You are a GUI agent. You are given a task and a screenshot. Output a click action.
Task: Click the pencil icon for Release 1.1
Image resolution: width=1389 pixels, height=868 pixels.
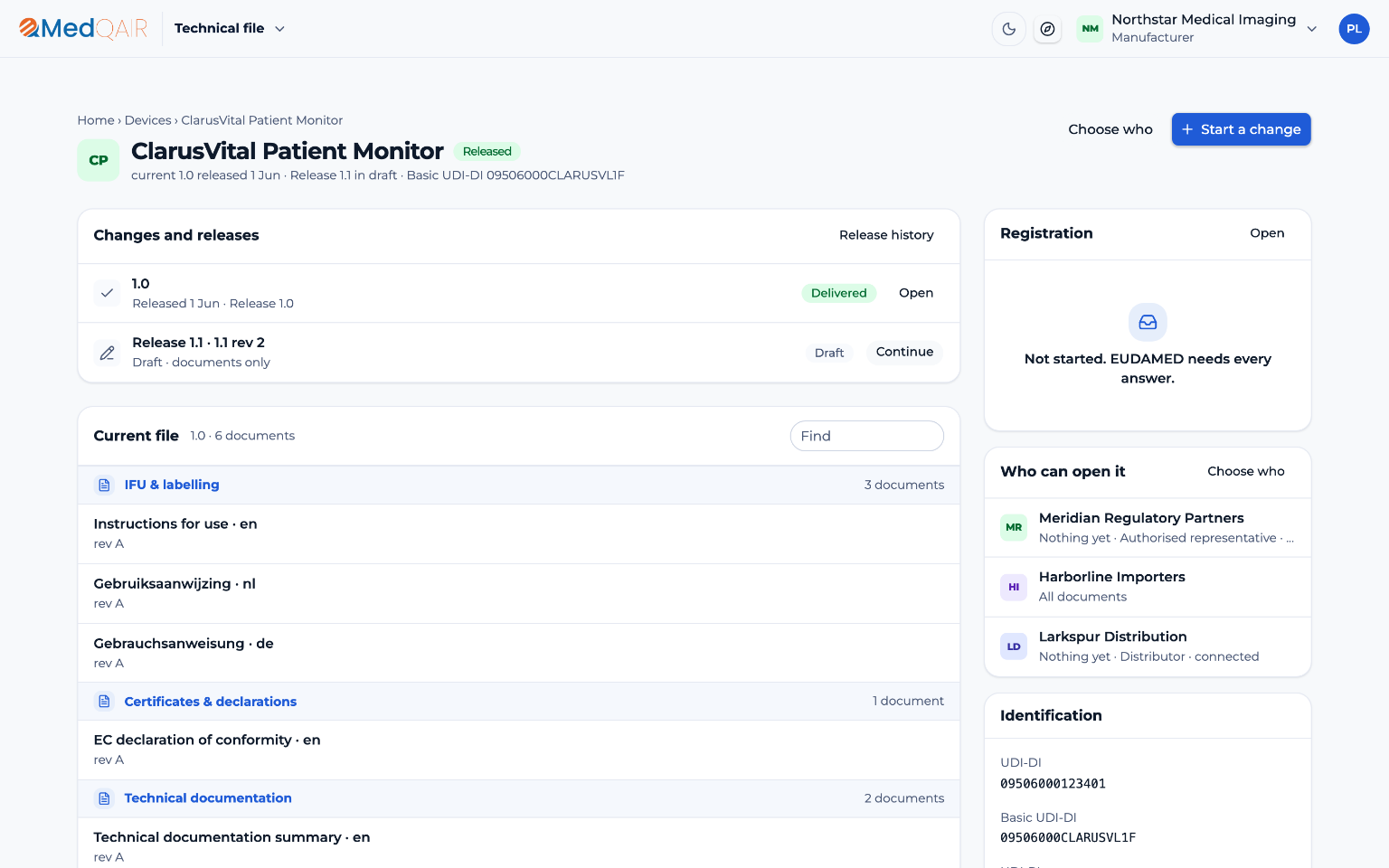(x=107, y=353)
